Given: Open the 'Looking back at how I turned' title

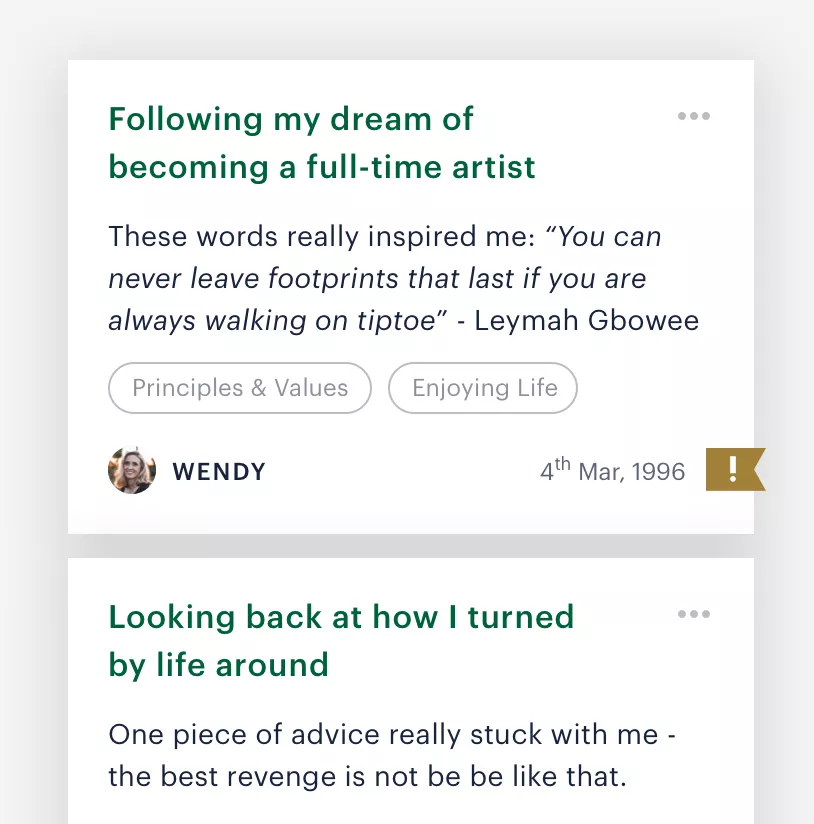Looking at the screenshot, I should 341,617.
